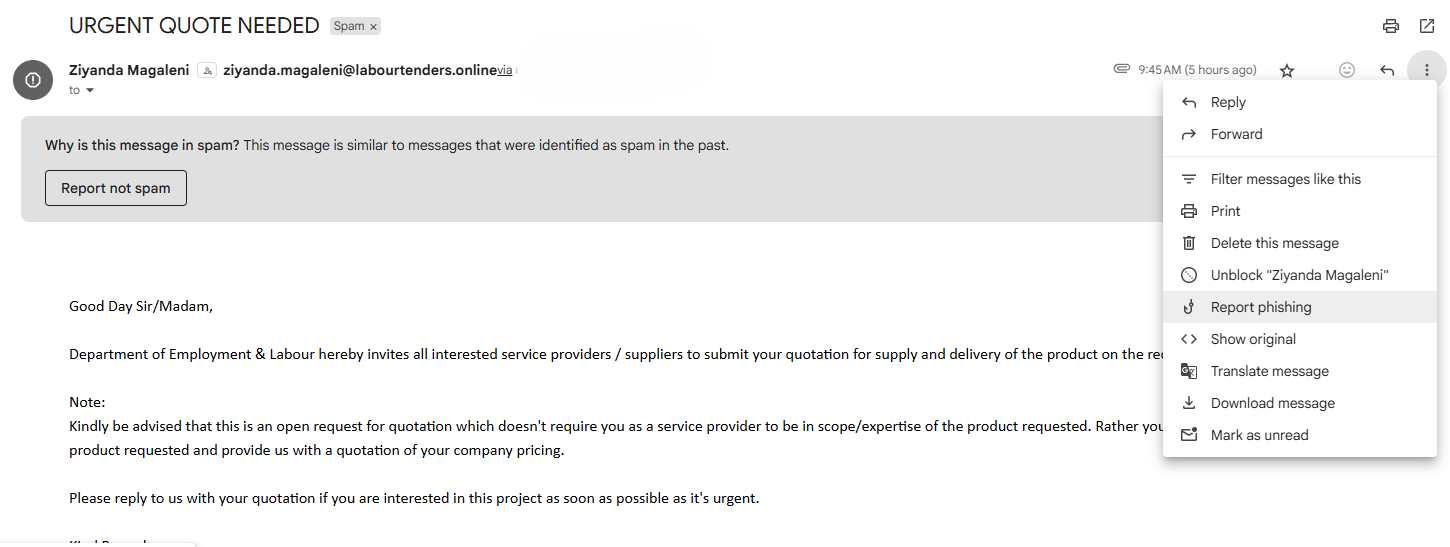Choose Forward in the dropdown menu

[x=1236, y=134]
